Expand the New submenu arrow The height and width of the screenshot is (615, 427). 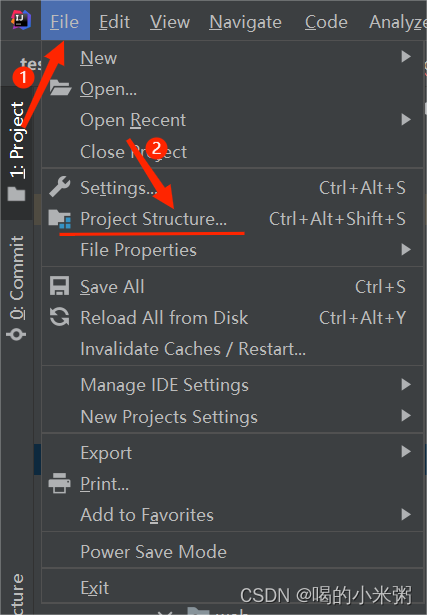pyautogui.click(x=406, y=57)
